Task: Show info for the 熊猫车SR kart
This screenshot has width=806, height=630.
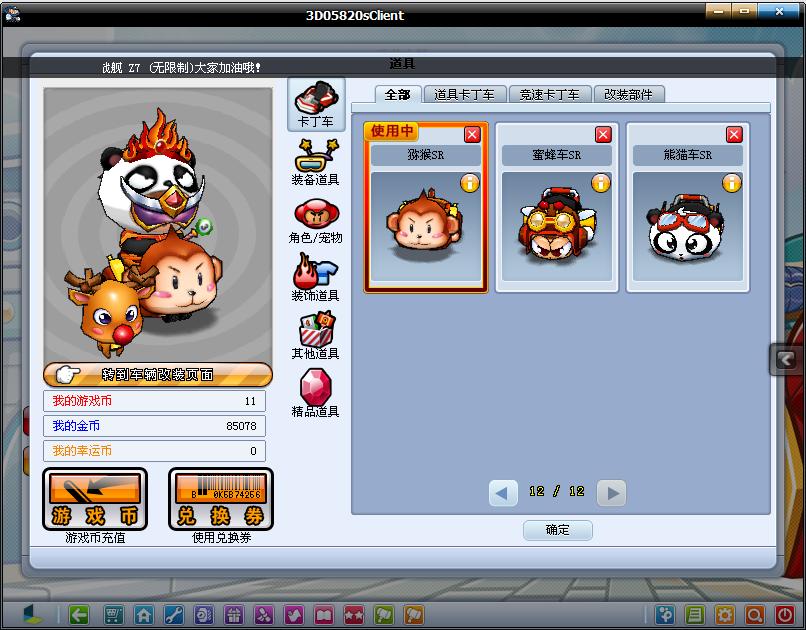Action: pos(731,183)
